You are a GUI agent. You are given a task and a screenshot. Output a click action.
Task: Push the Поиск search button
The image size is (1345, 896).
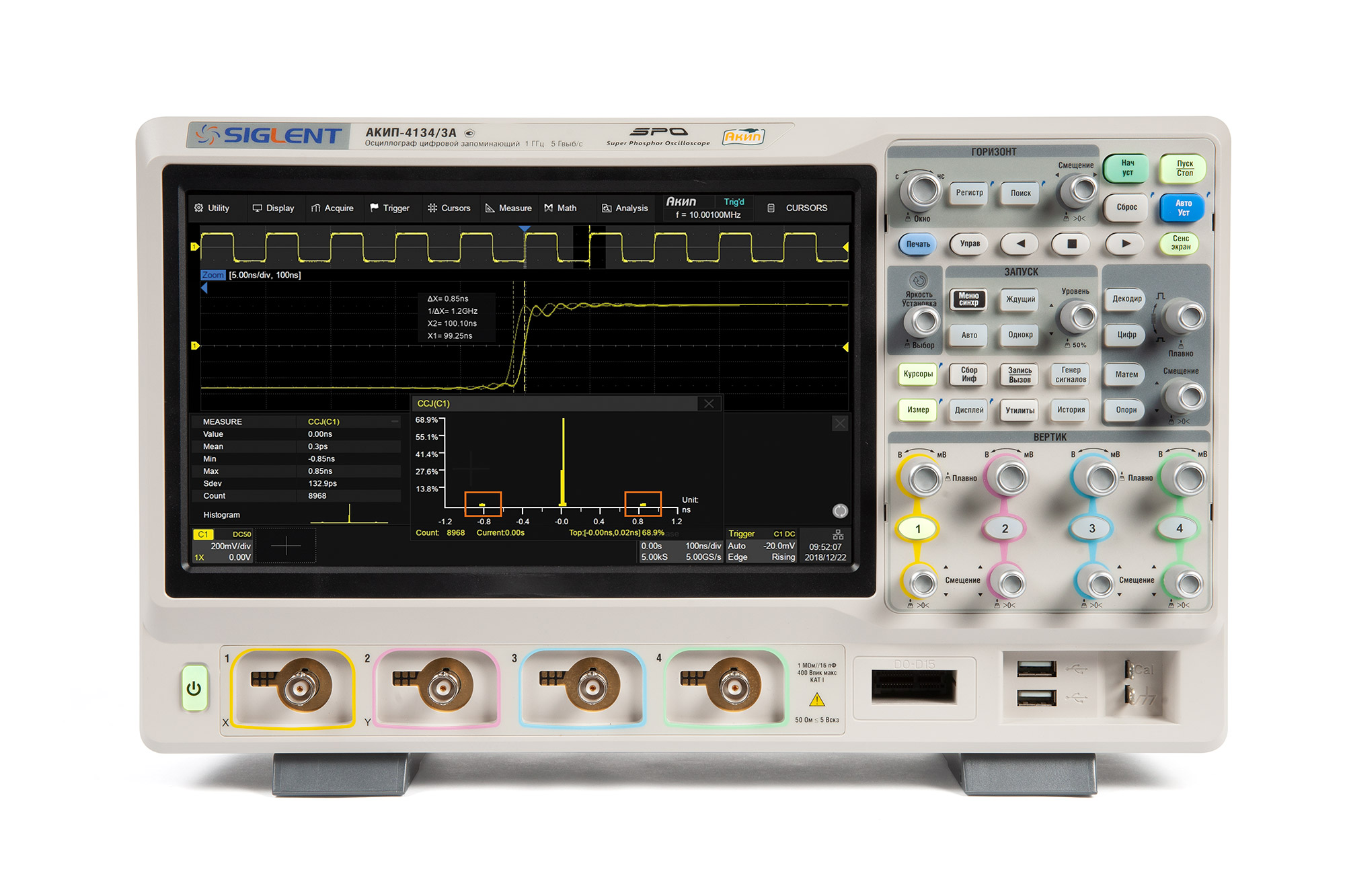(1020, 193)
